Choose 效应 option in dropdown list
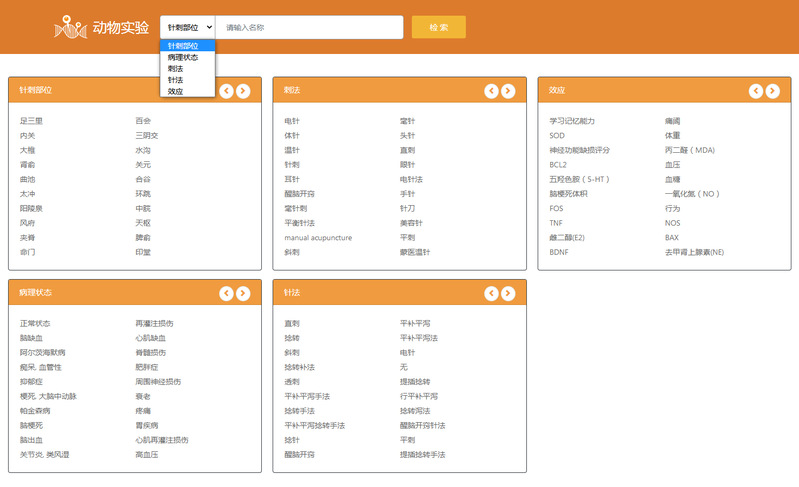 176,91
